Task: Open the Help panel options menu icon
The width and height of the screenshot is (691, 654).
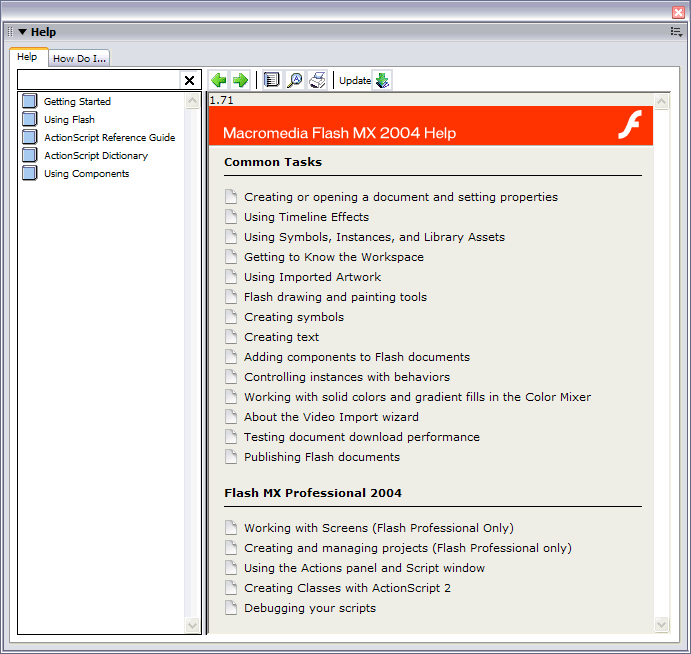Action: point(676,32)
